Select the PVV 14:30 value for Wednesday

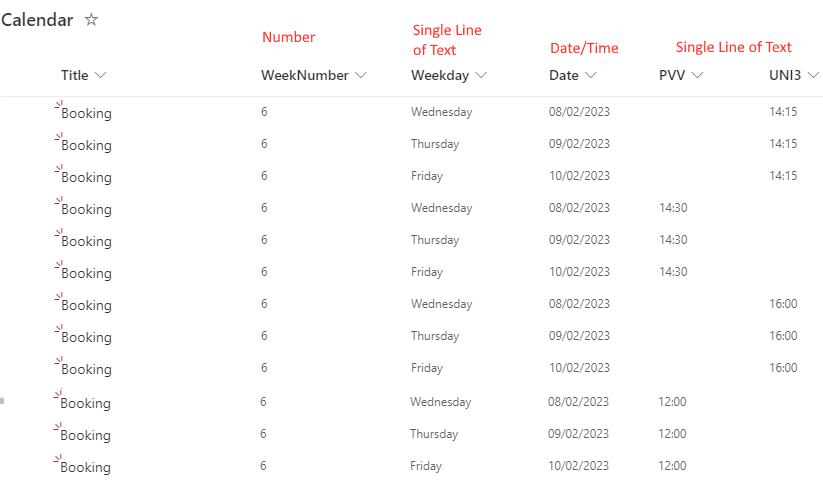click(x=673, y=208)
